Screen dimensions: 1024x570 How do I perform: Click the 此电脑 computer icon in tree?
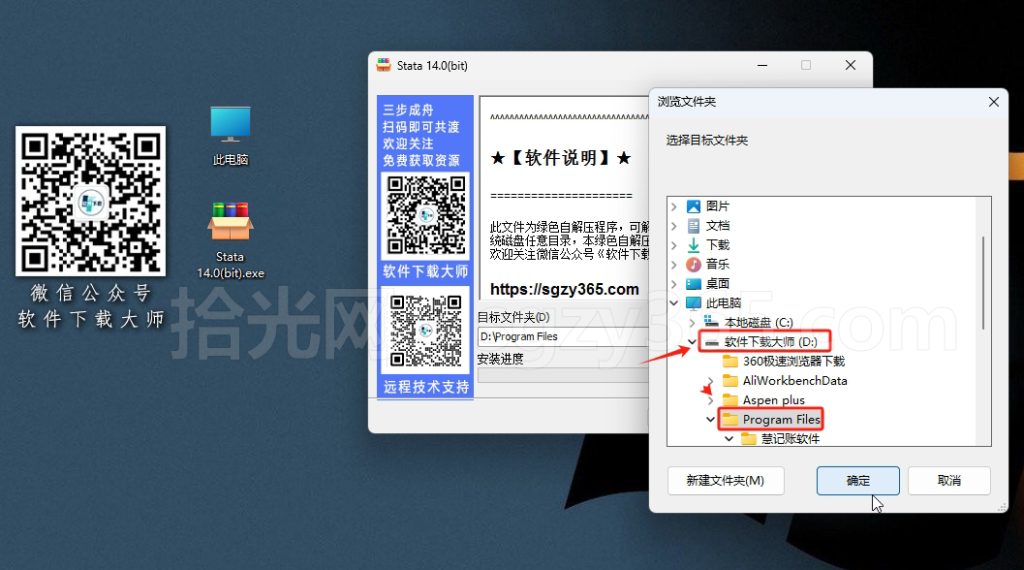coord(694,303)
